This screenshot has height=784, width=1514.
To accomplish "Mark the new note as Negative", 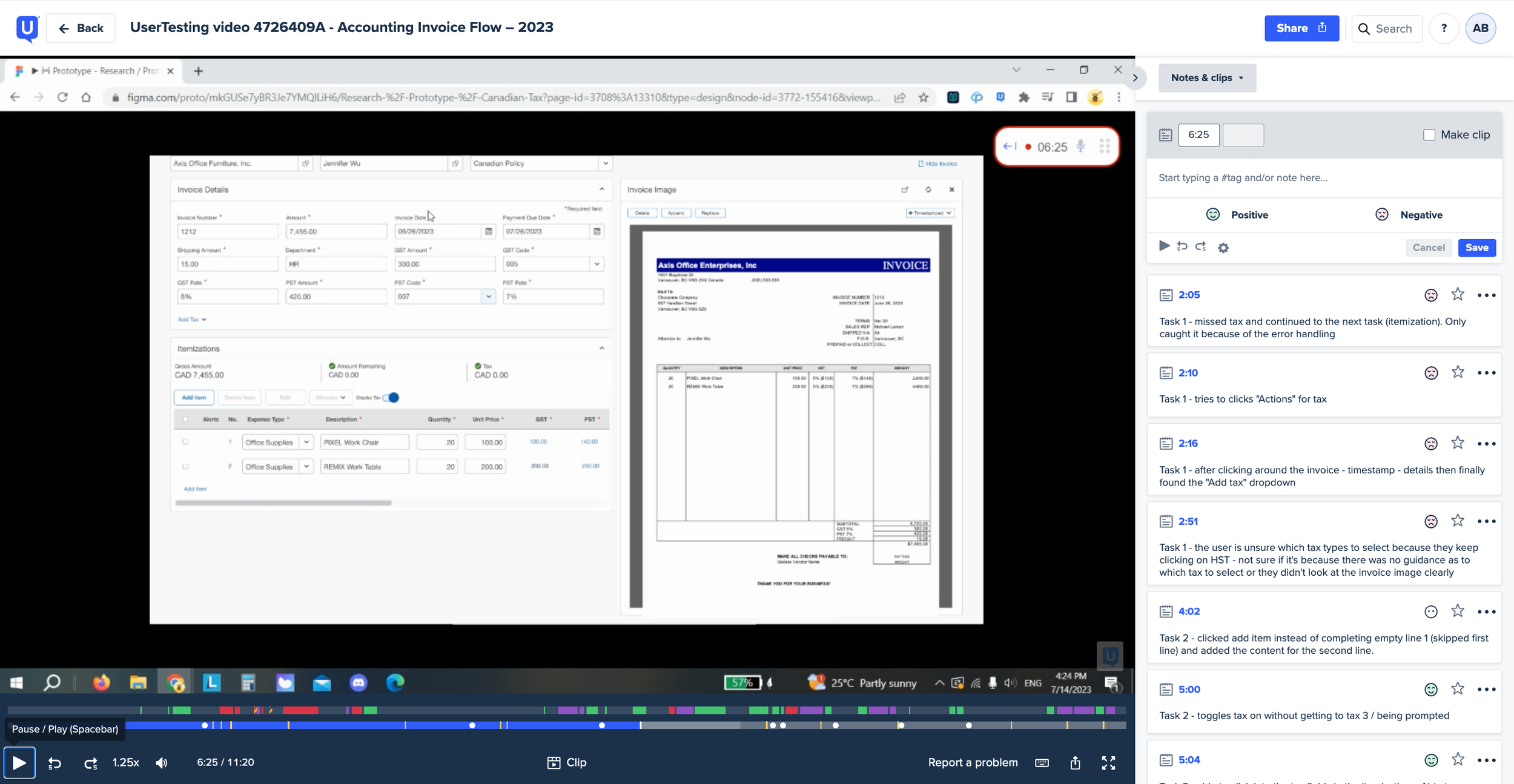I will click(1409, 215).
